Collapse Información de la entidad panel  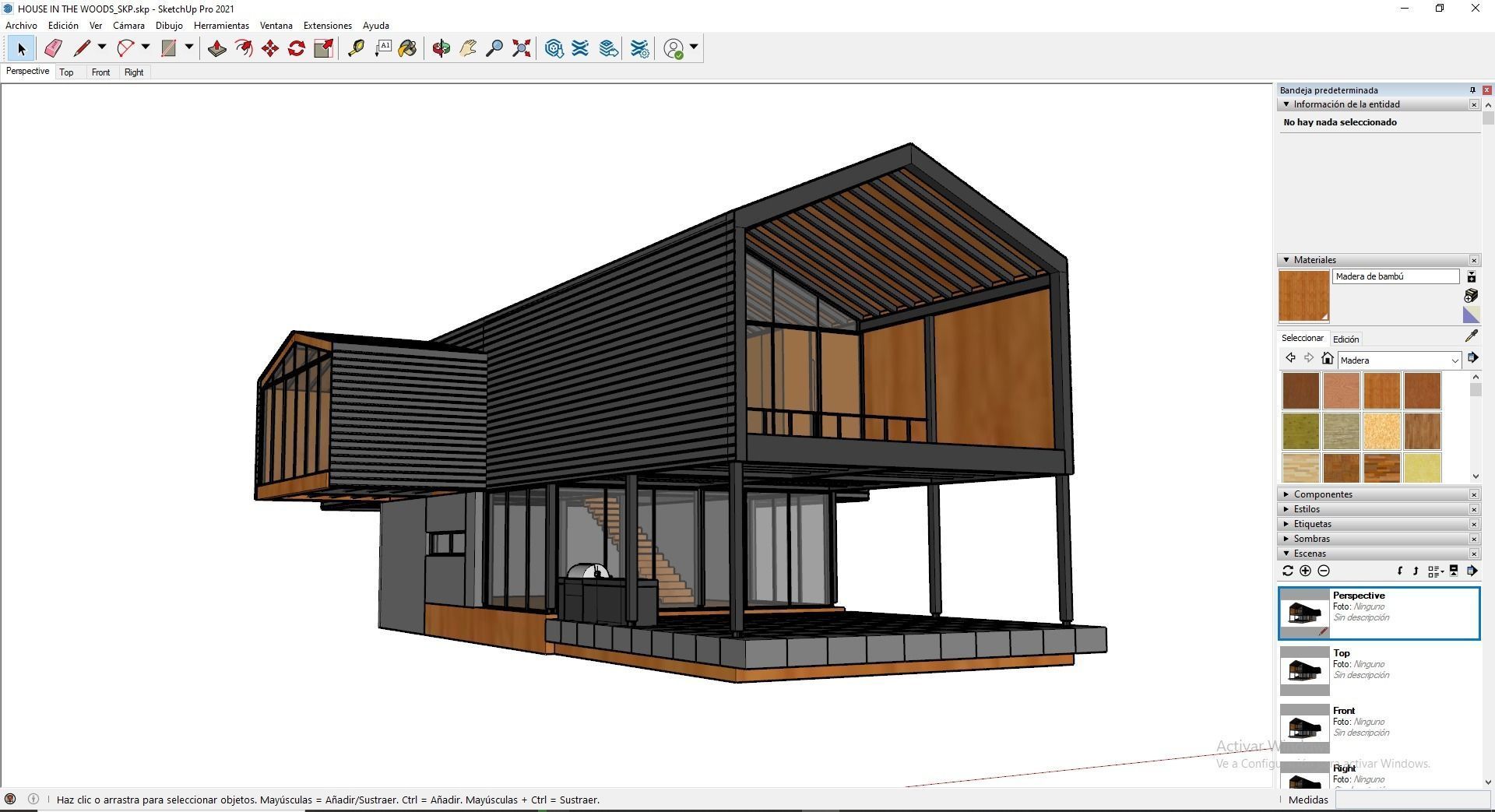point(1380,104)
